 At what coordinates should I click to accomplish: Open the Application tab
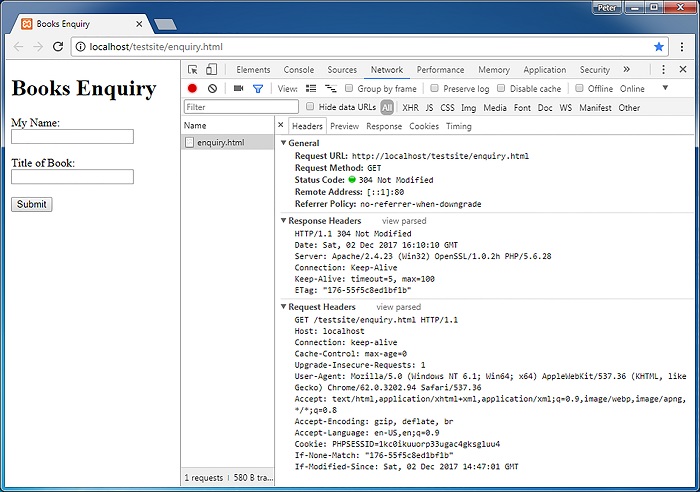point(545,70)
